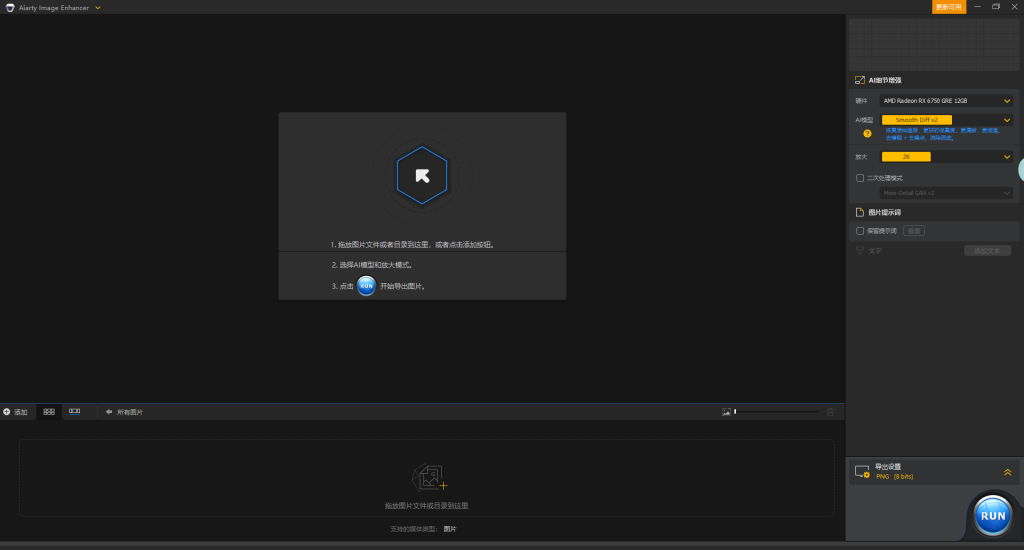Click the 所有图片 back arrow label

click(x=124, y=412)
